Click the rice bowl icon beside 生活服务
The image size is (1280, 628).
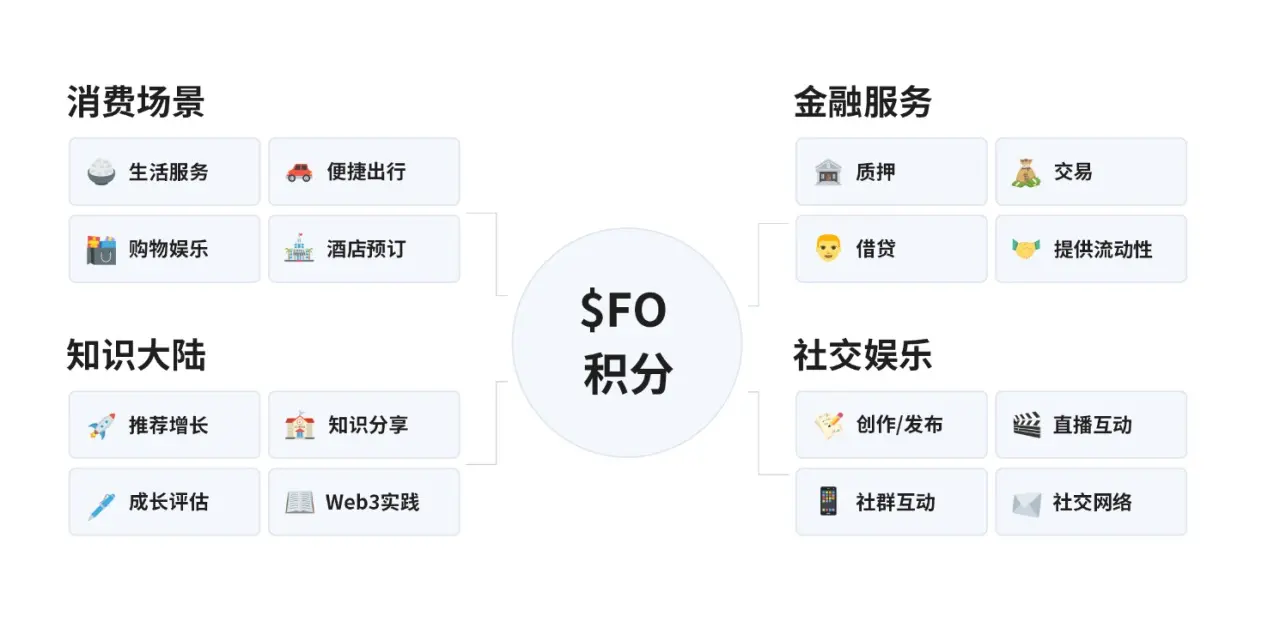click(101, 172)
